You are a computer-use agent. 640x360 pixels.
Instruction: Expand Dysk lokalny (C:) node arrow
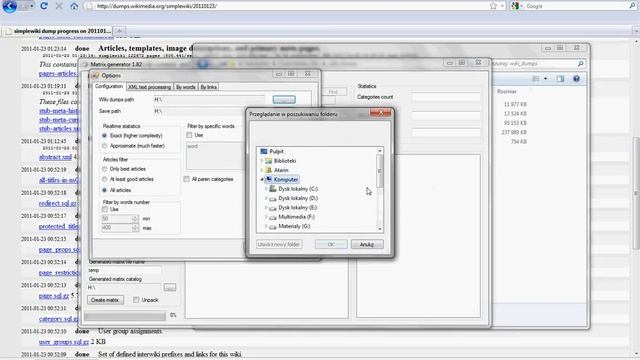tap(266, 189)
